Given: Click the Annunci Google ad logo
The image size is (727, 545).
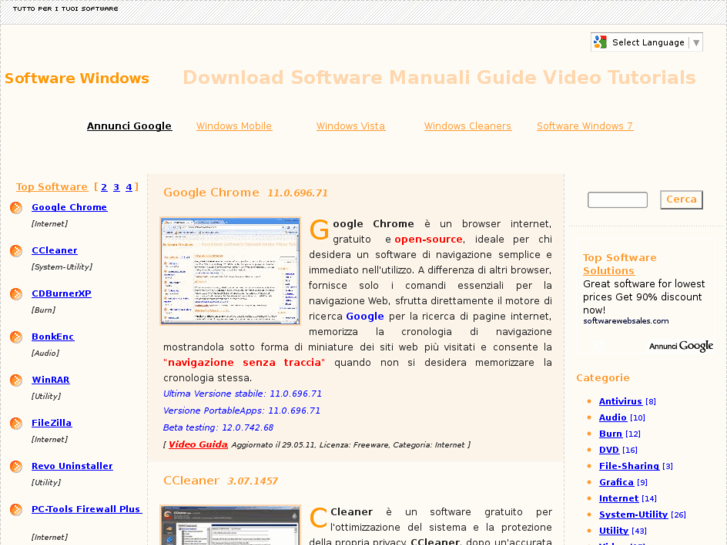Looking at the screenshot, I should click(x=681, y=346).
